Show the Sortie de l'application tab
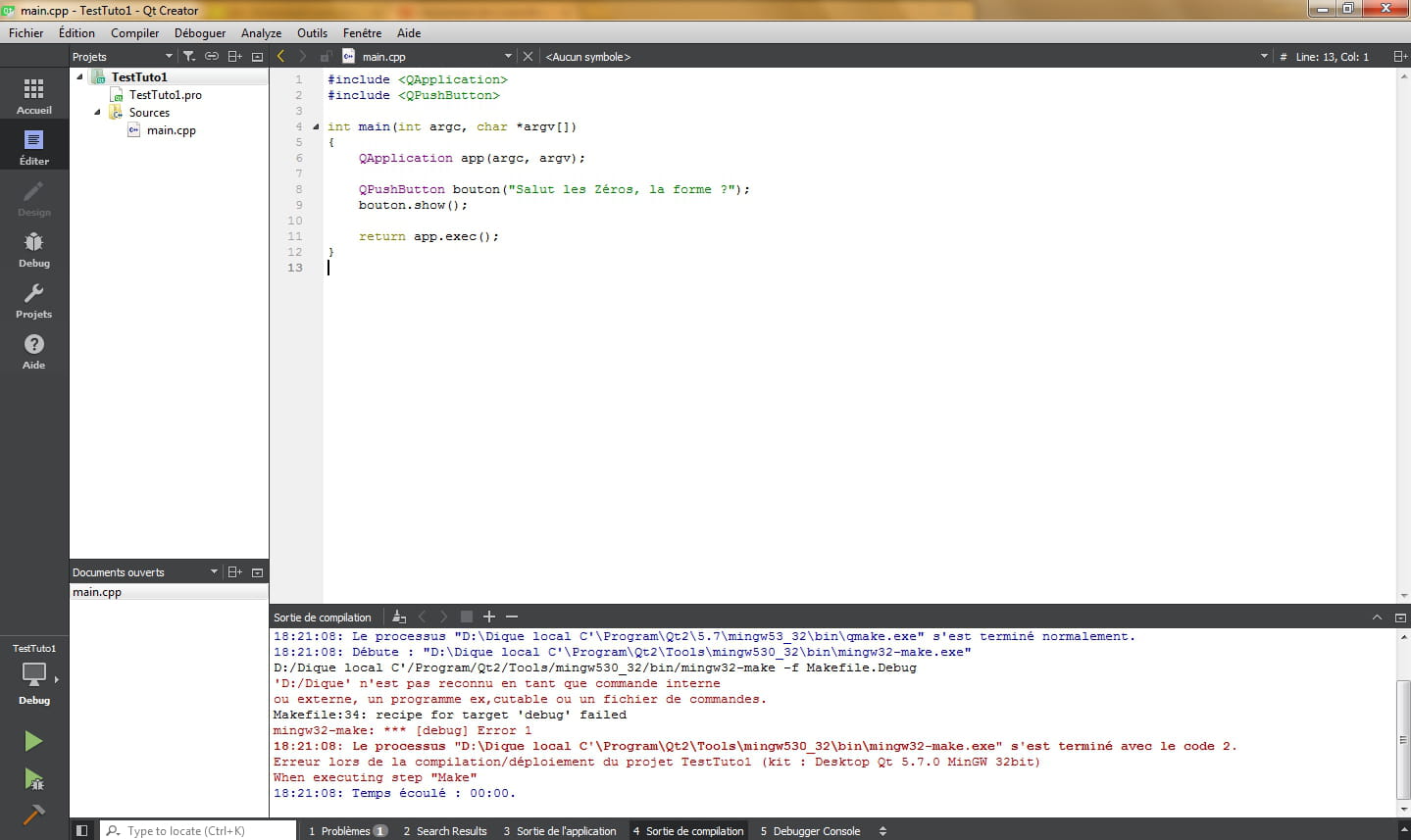The width and height of the screenshot is (1411, 840). coord(561,831)
